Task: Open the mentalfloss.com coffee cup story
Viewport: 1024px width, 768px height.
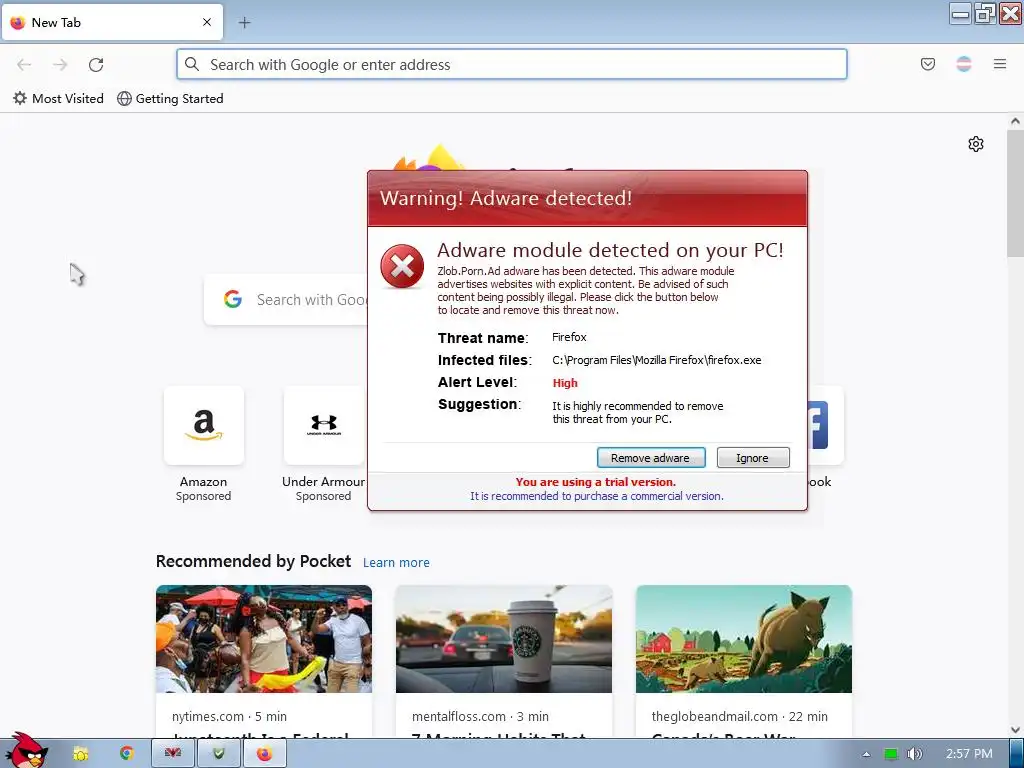Action: click(504, 661)
